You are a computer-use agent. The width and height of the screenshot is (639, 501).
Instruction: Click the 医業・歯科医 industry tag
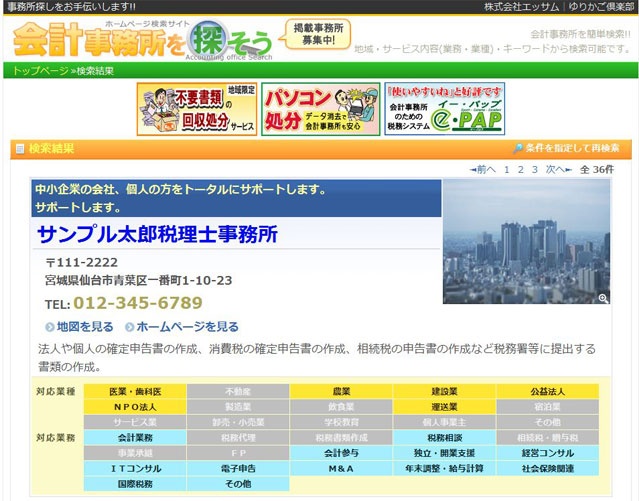135,391
